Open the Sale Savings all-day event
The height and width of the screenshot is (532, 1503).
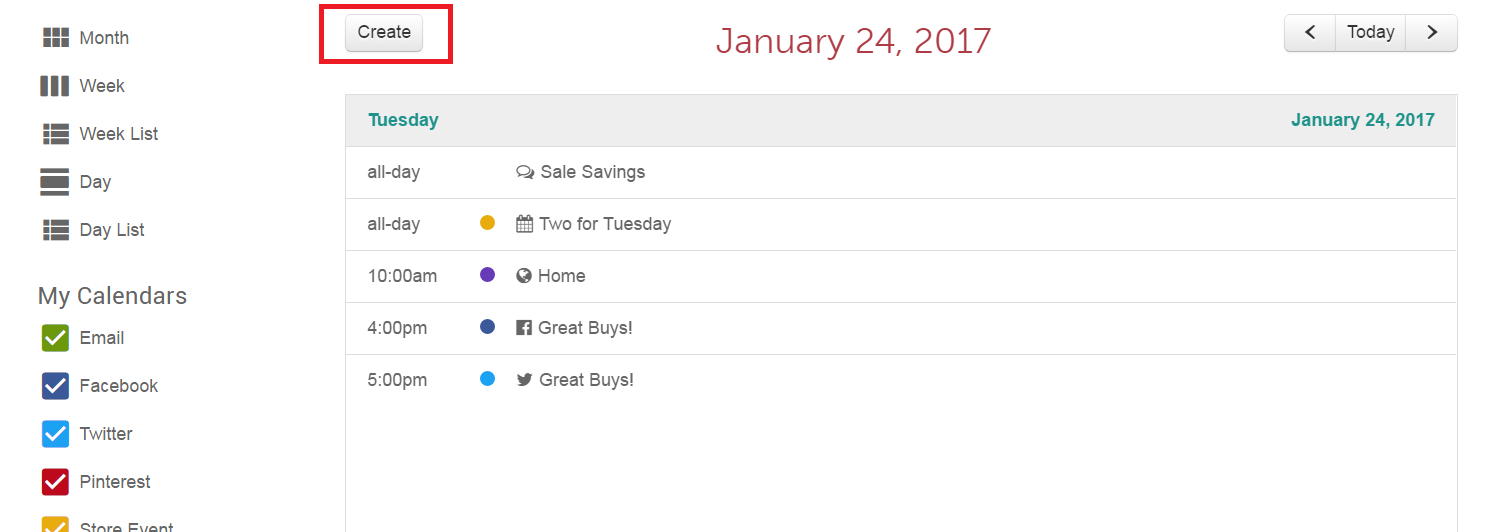(x=592, y=172)
